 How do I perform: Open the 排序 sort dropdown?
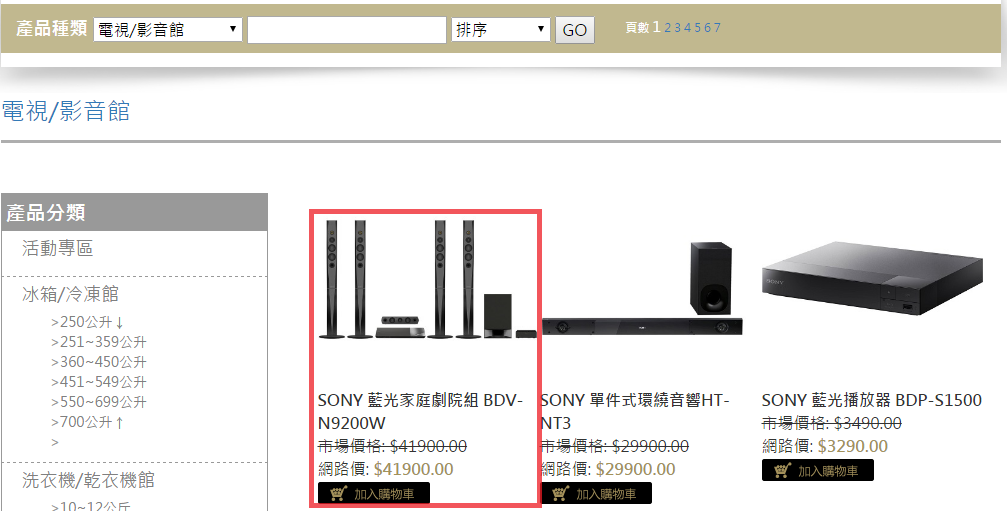click(501, 30)
